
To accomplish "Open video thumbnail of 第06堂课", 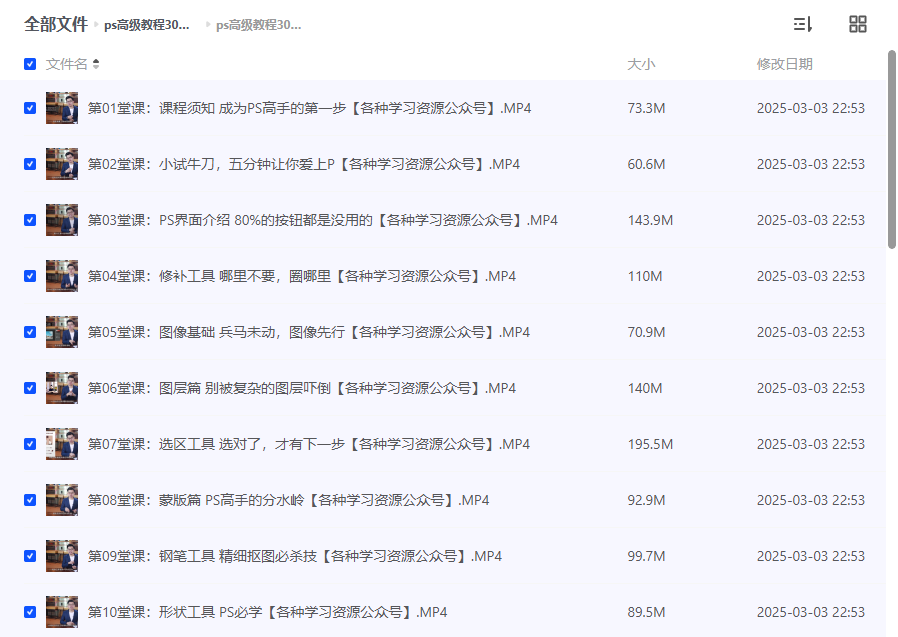I will coord(62,388).
